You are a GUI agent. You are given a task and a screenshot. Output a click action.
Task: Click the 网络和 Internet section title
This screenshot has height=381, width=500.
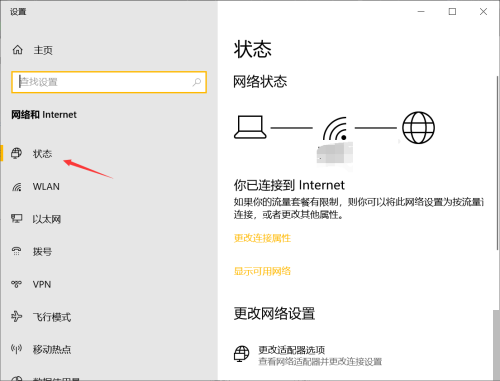(x=44, y=115)
